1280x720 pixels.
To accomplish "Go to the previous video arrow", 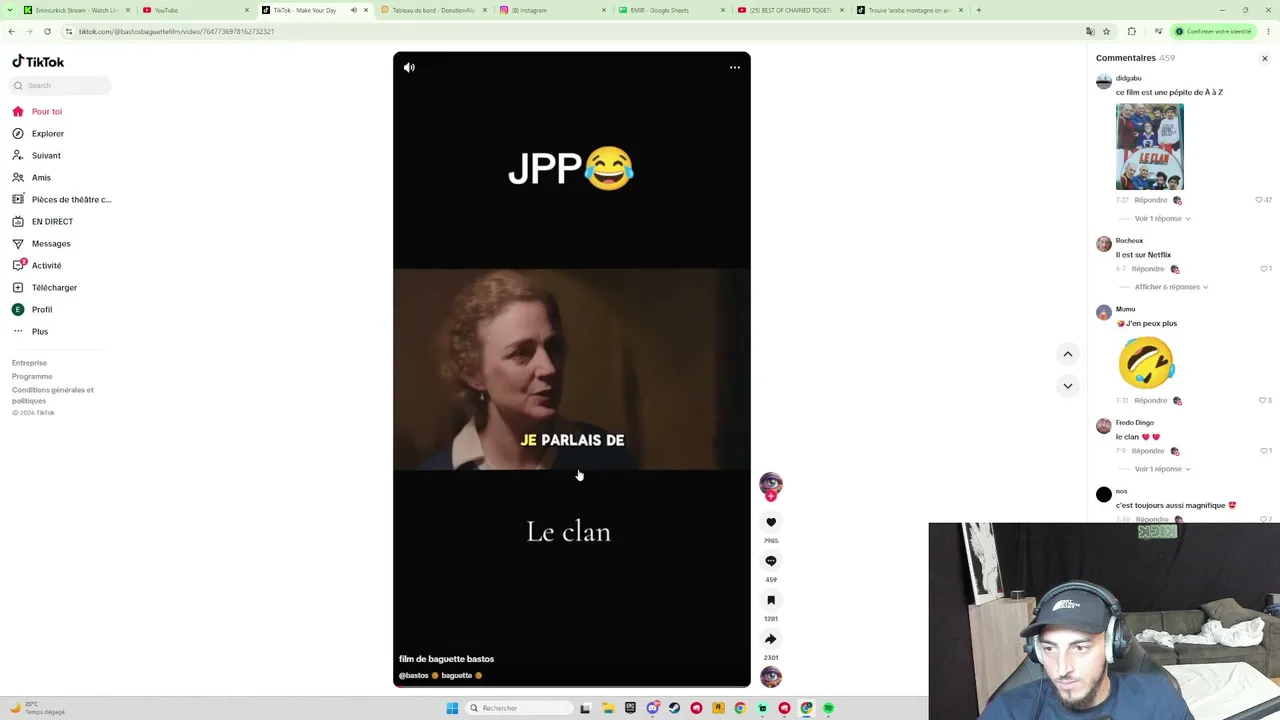I will [x=1068, y=354].
